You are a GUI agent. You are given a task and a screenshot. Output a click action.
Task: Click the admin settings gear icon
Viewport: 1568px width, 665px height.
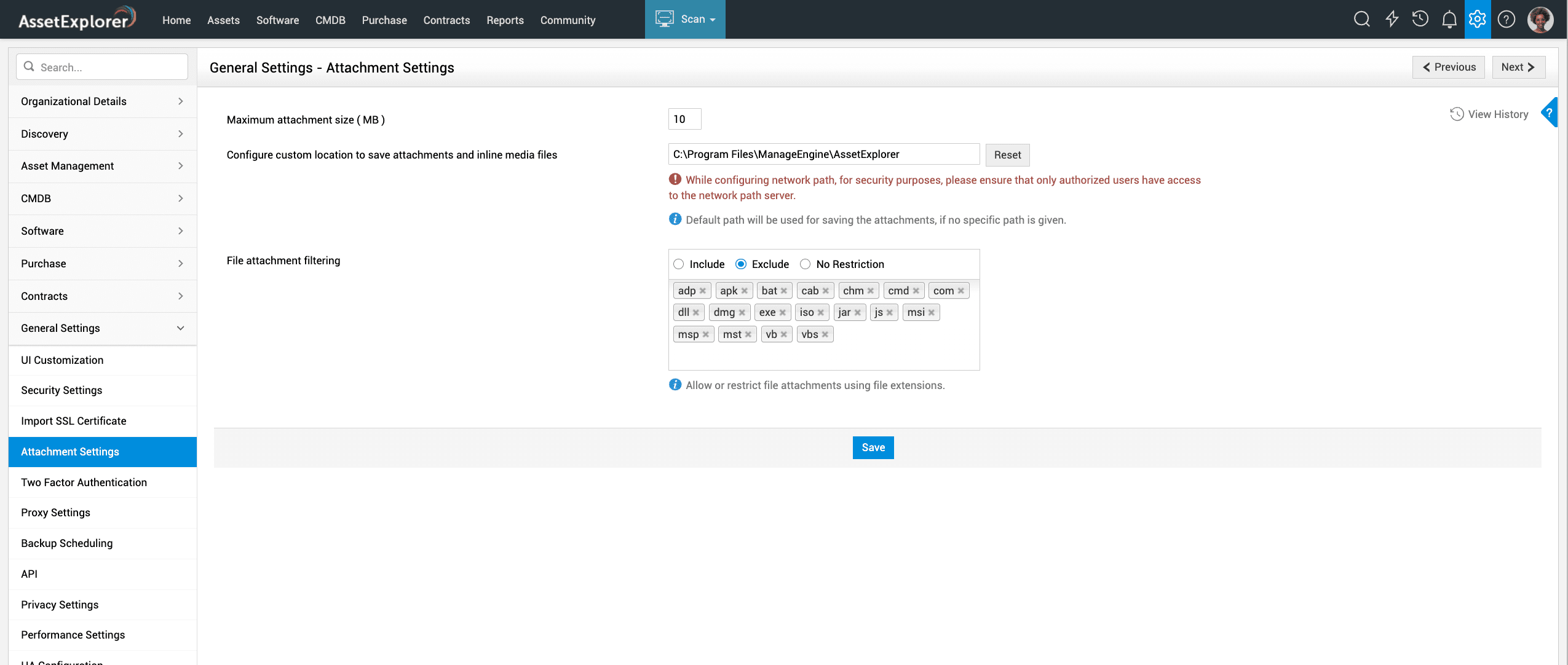tap(1477, 19)
